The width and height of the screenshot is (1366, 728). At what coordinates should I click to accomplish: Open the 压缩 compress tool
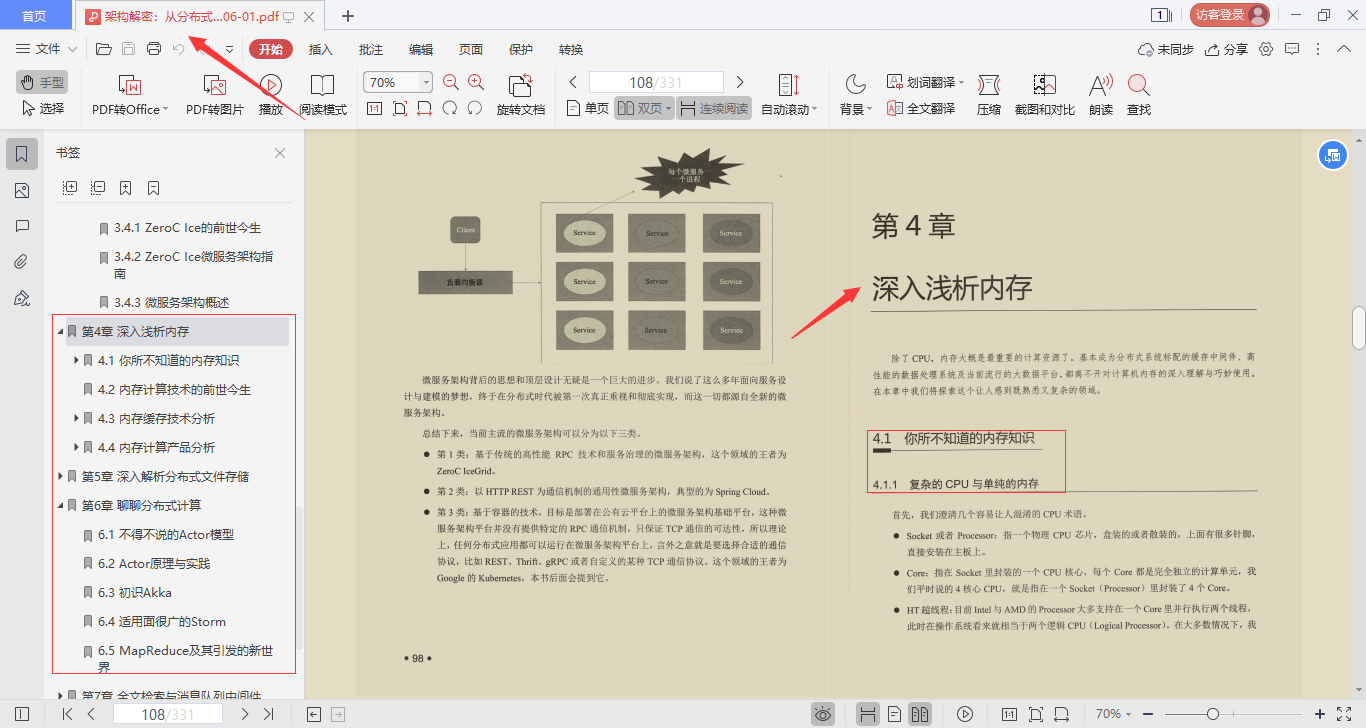(989, 95)
